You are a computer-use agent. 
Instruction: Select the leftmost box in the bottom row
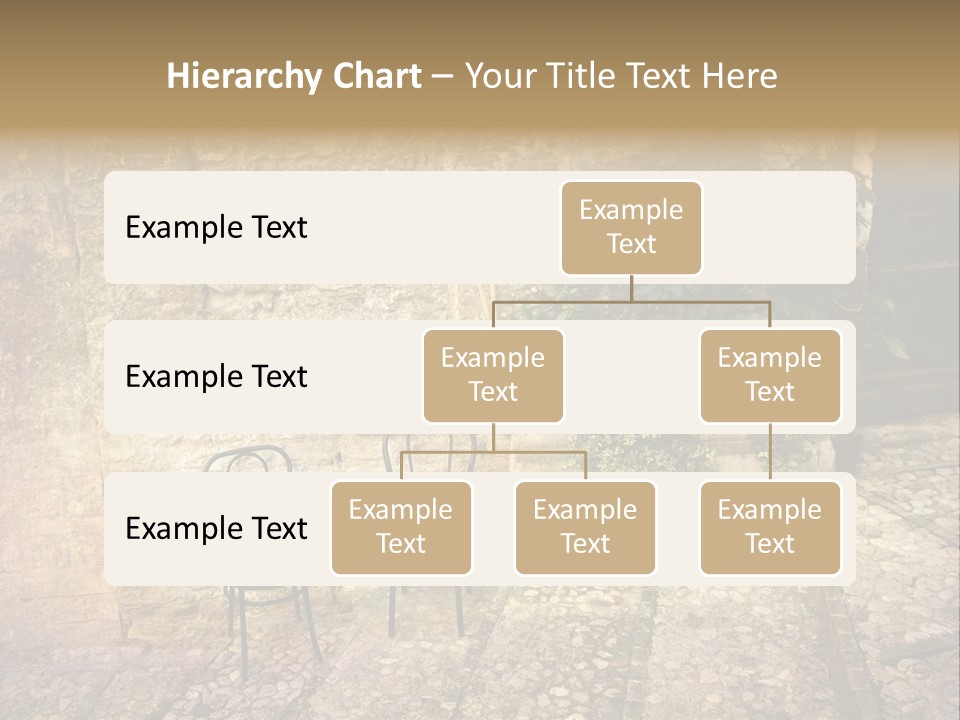401,527
